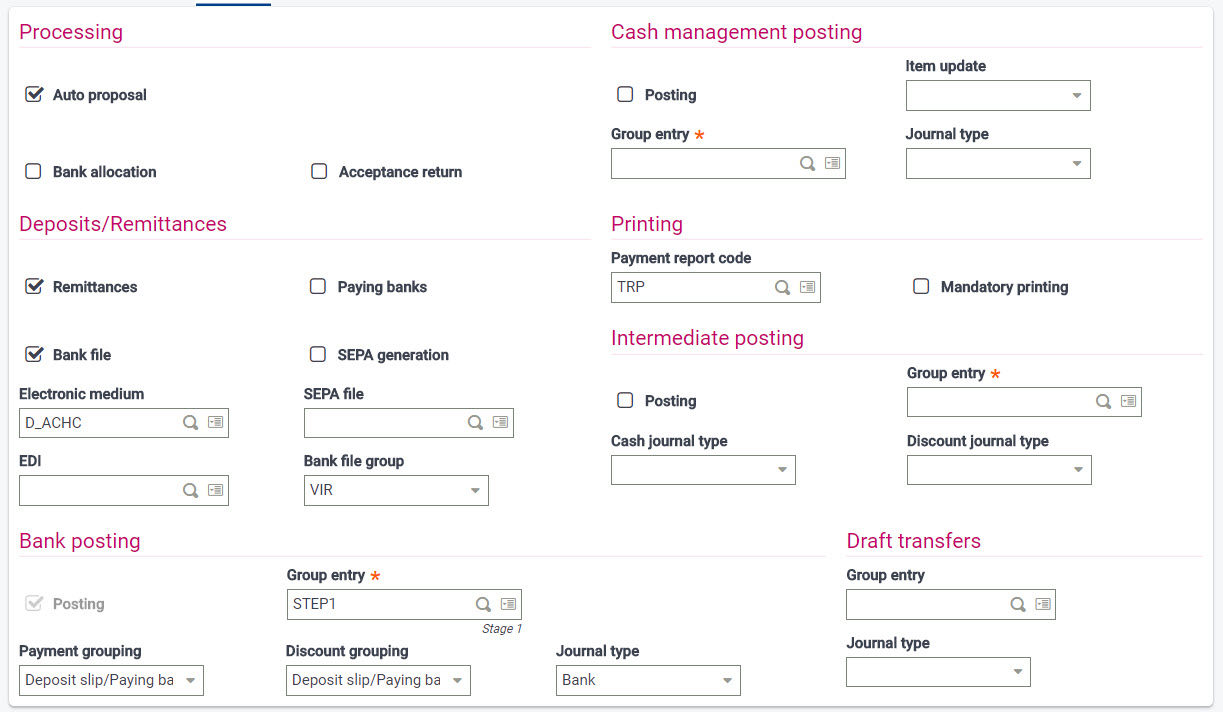Viewport: 1223px width, 712px height.
Task: Expand the Payment grouping dropdown
Action: (x=111, y=681)
